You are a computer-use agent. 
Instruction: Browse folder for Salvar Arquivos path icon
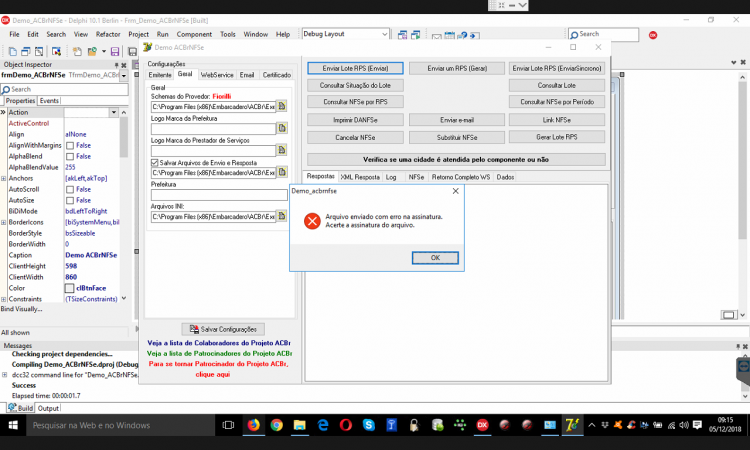pos(282,172)
